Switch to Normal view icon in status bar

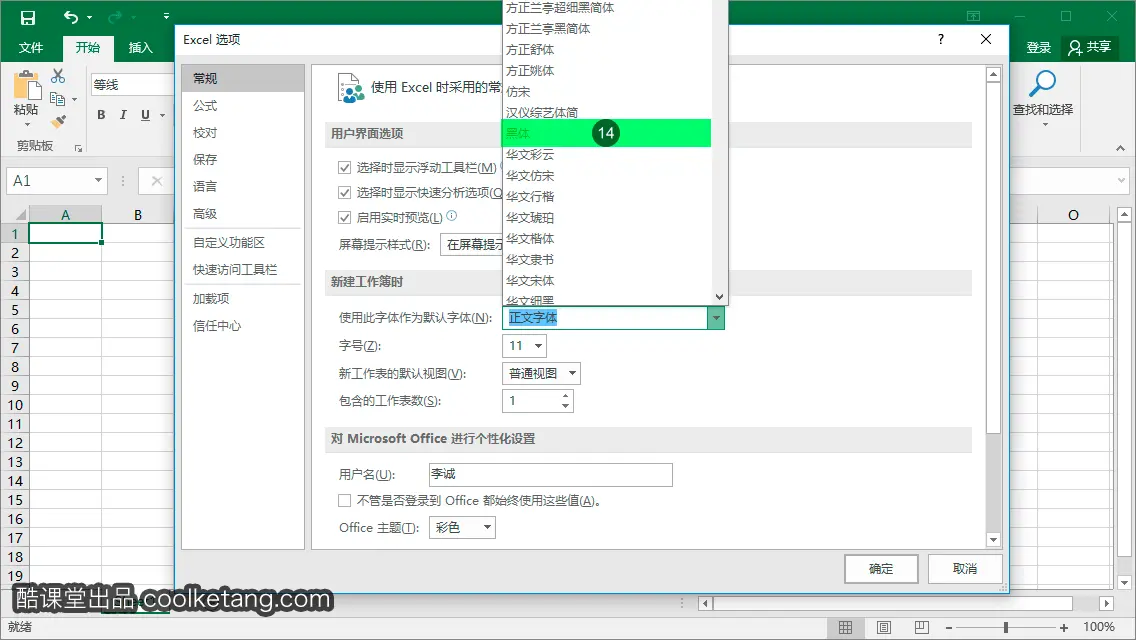pos(845,628)
